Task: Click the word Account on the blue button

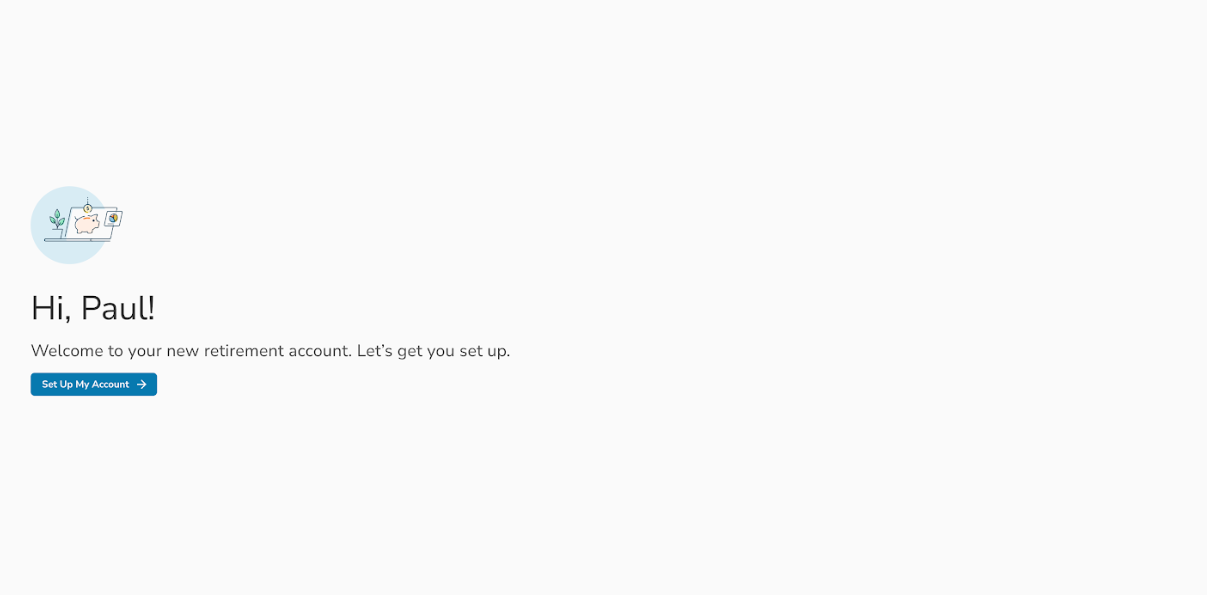Action: point(110,384)
